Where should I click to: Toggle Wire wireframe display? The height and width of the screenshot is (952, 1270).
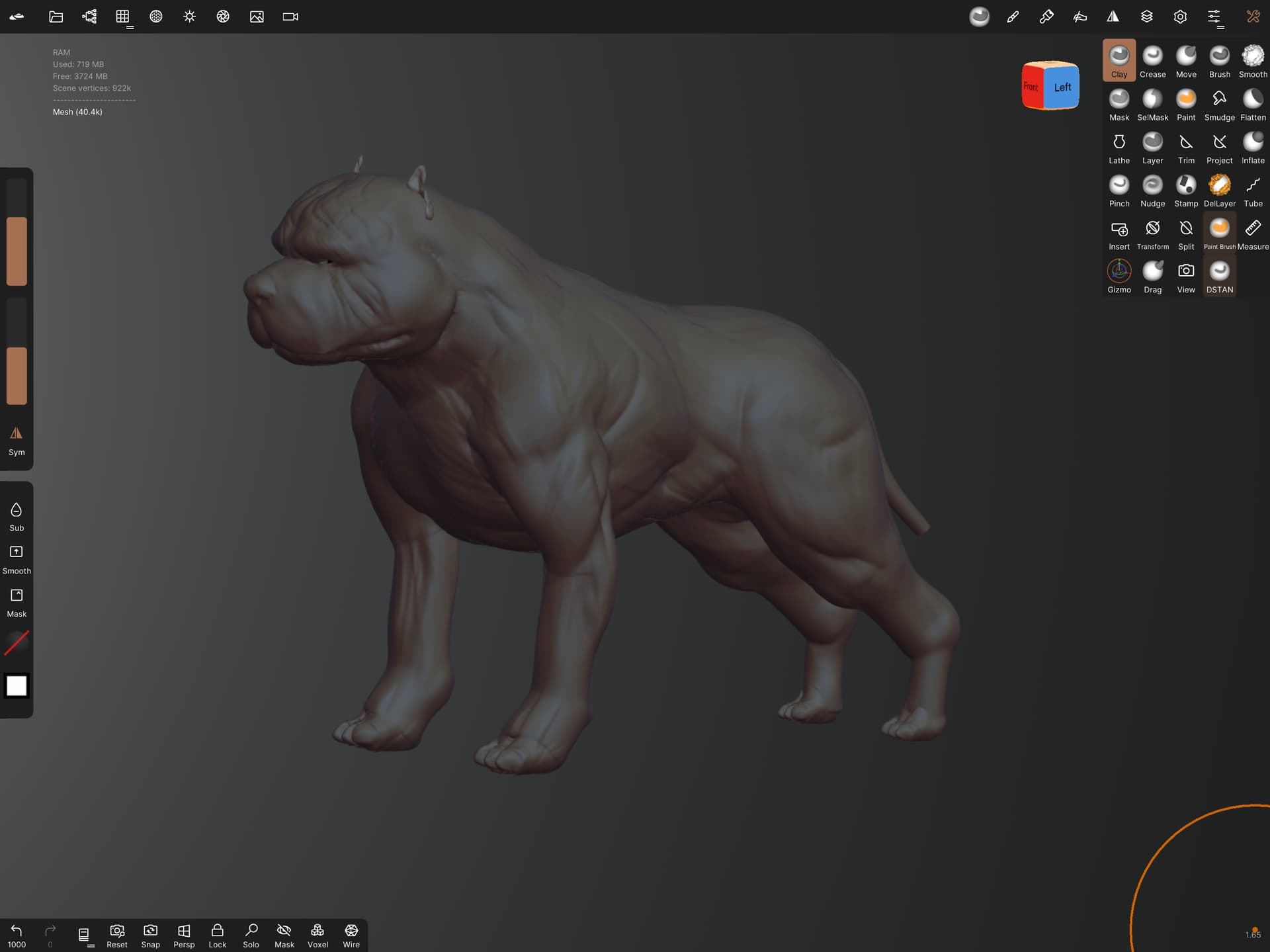coord(351,935)
